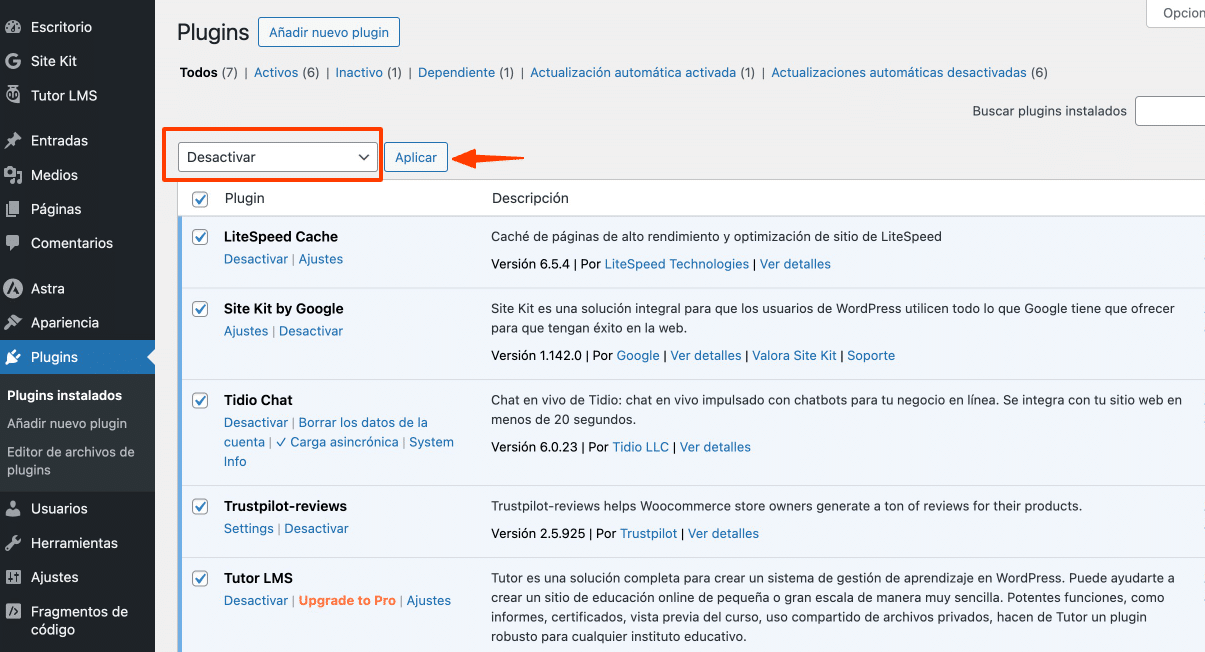Expand the screen options tab at top right

(1178, 13)
